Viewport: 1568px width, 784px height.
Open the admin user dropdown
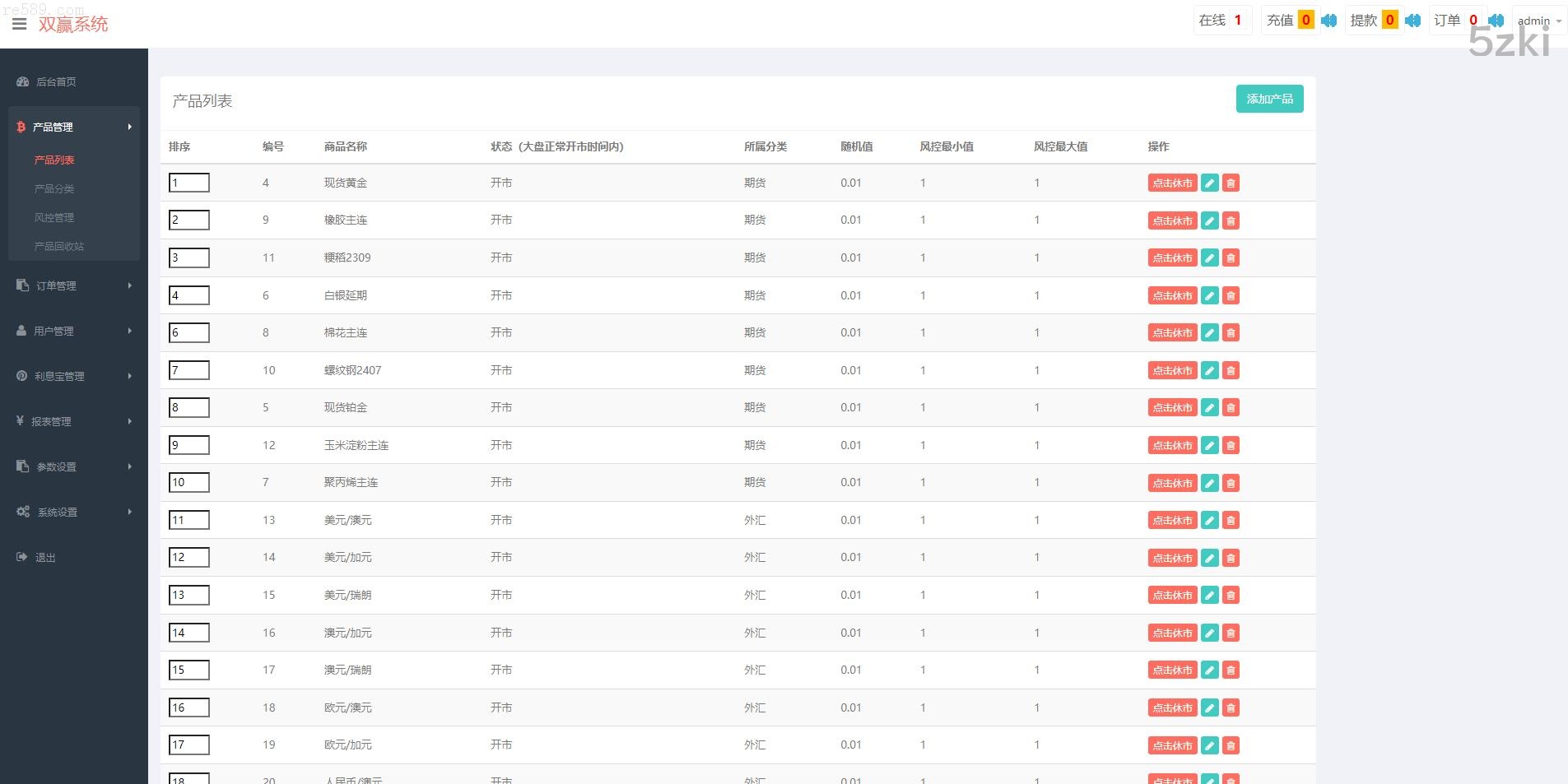(x=1538, y=21)
